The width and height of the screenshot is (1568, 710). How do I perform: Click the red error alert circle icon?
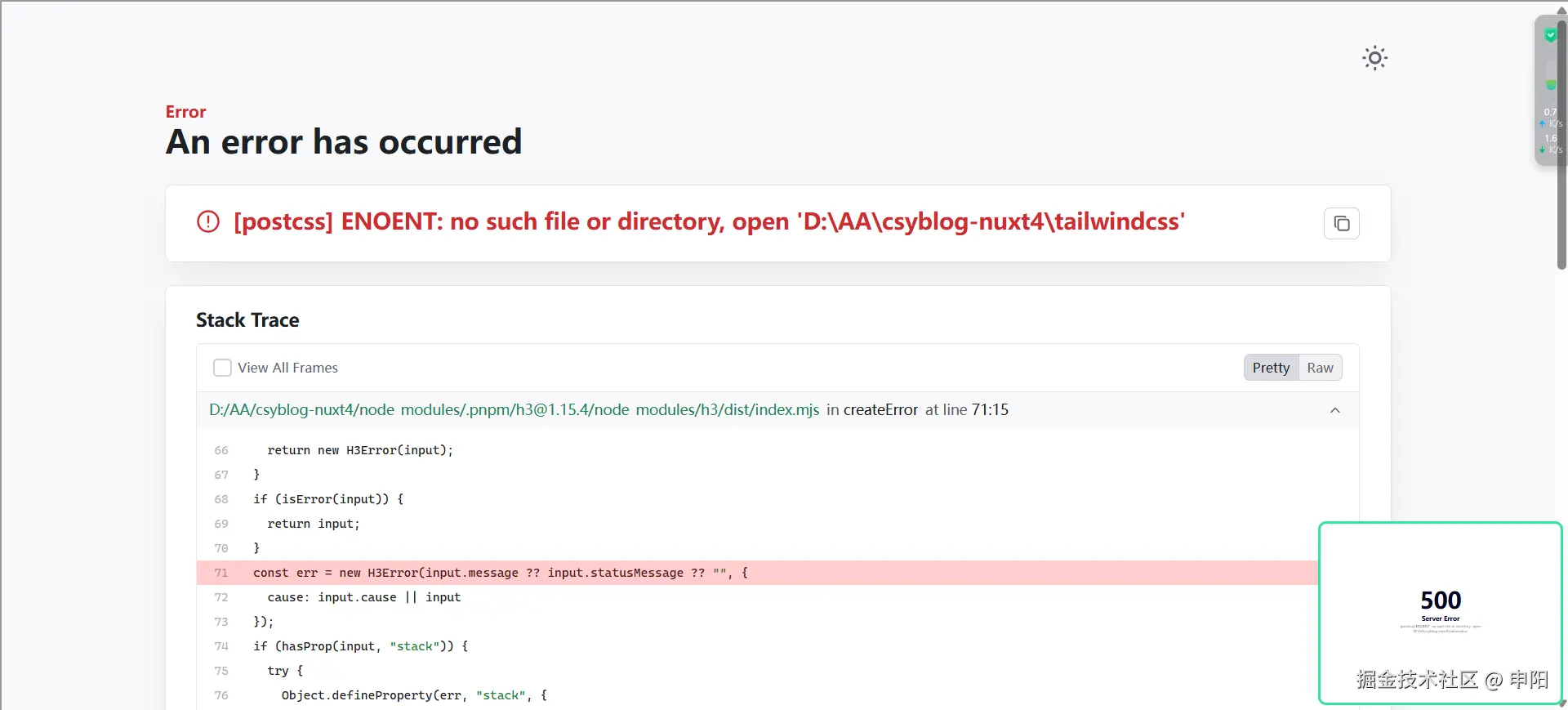point(208,221)
